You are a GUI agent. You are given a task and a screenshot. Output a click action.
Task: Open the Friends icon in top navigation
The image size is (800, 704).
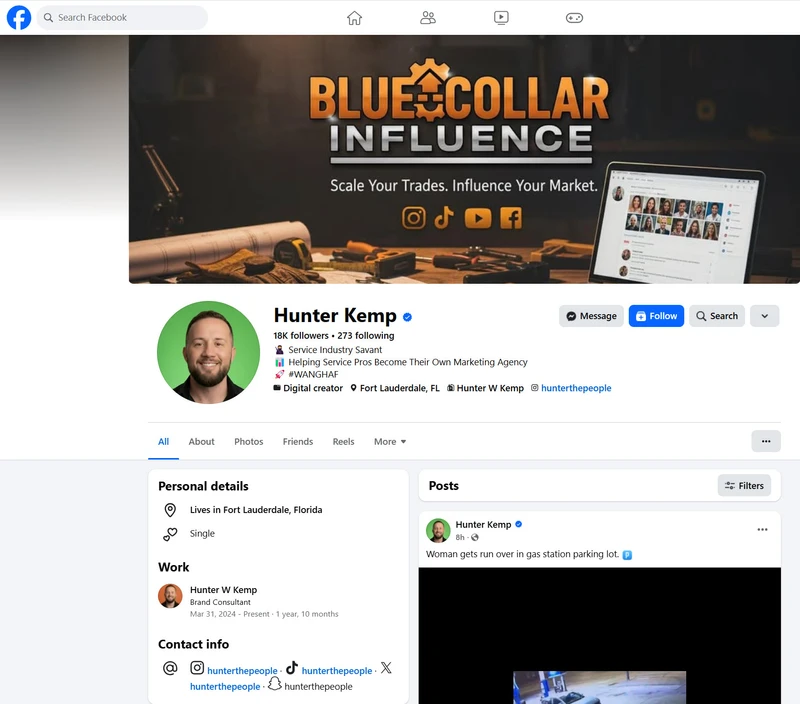click(x=428, y=18)
